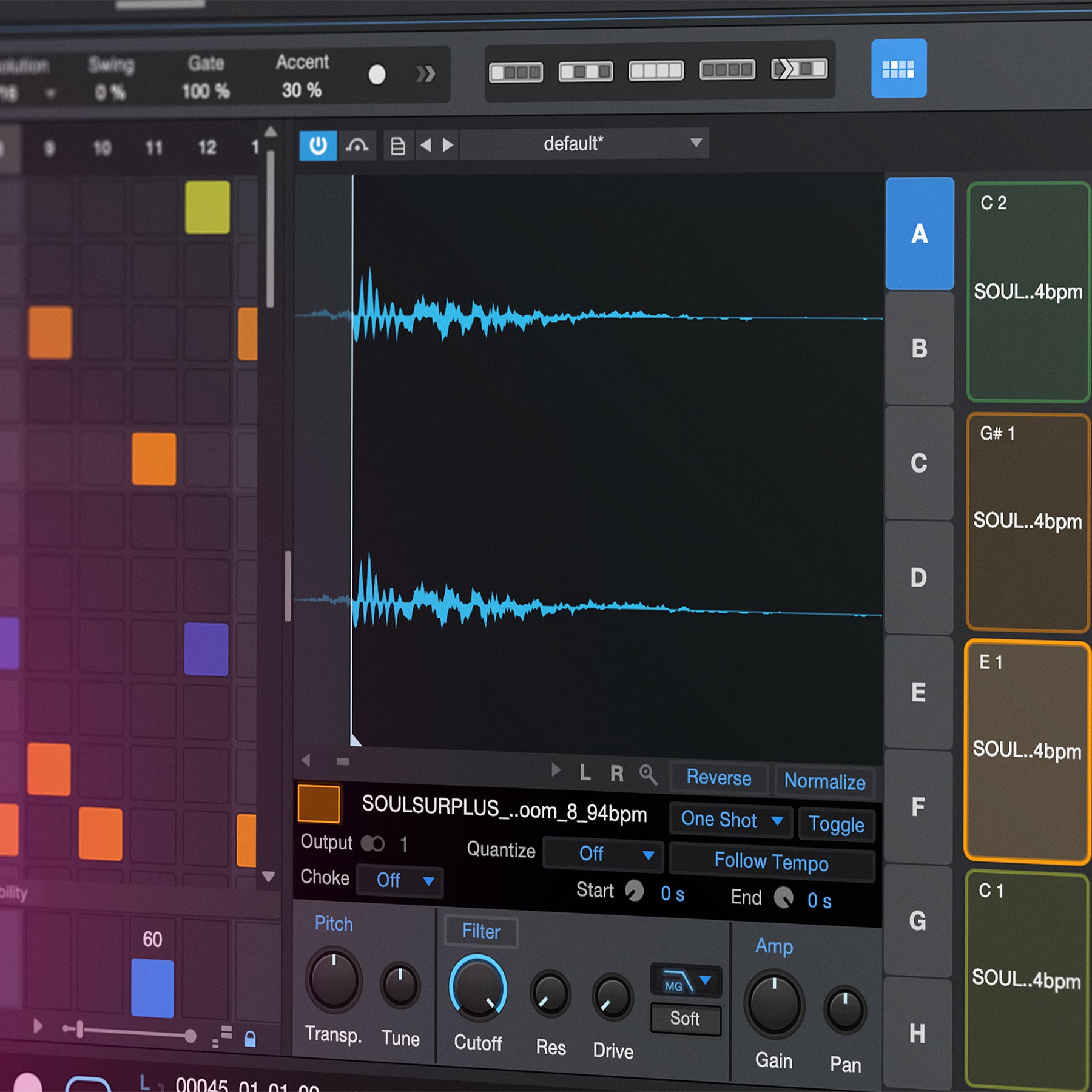1092x1092 pixels.
Task: Go to next preset with right arrow
Action: tap(448, 146)
